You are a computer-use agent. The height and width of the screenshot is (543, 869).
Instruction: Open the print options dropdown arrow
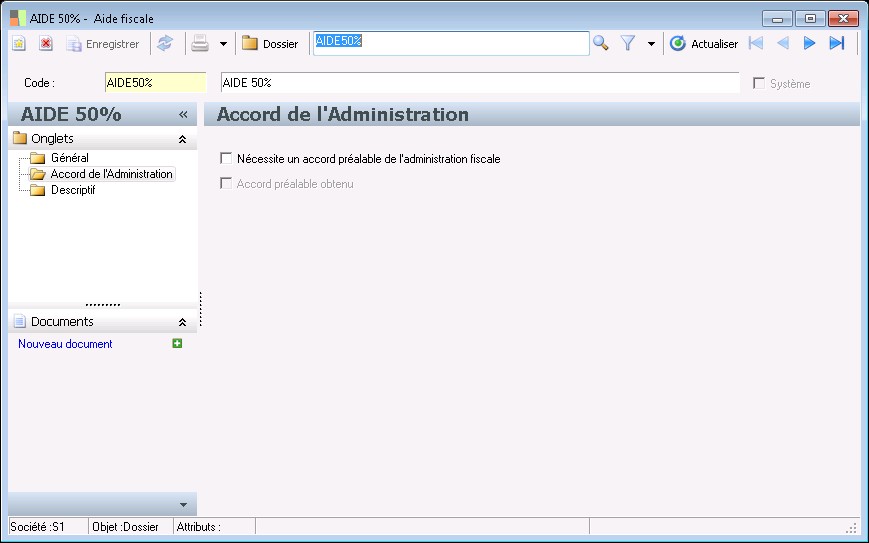(x=223, y=44)
